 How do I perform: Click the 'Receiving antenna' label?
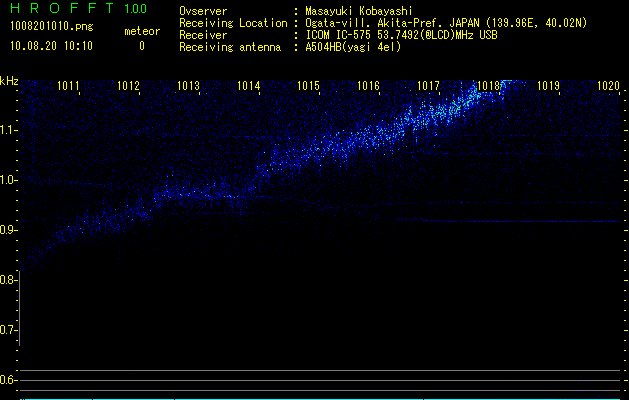click(x=230, y=47)
